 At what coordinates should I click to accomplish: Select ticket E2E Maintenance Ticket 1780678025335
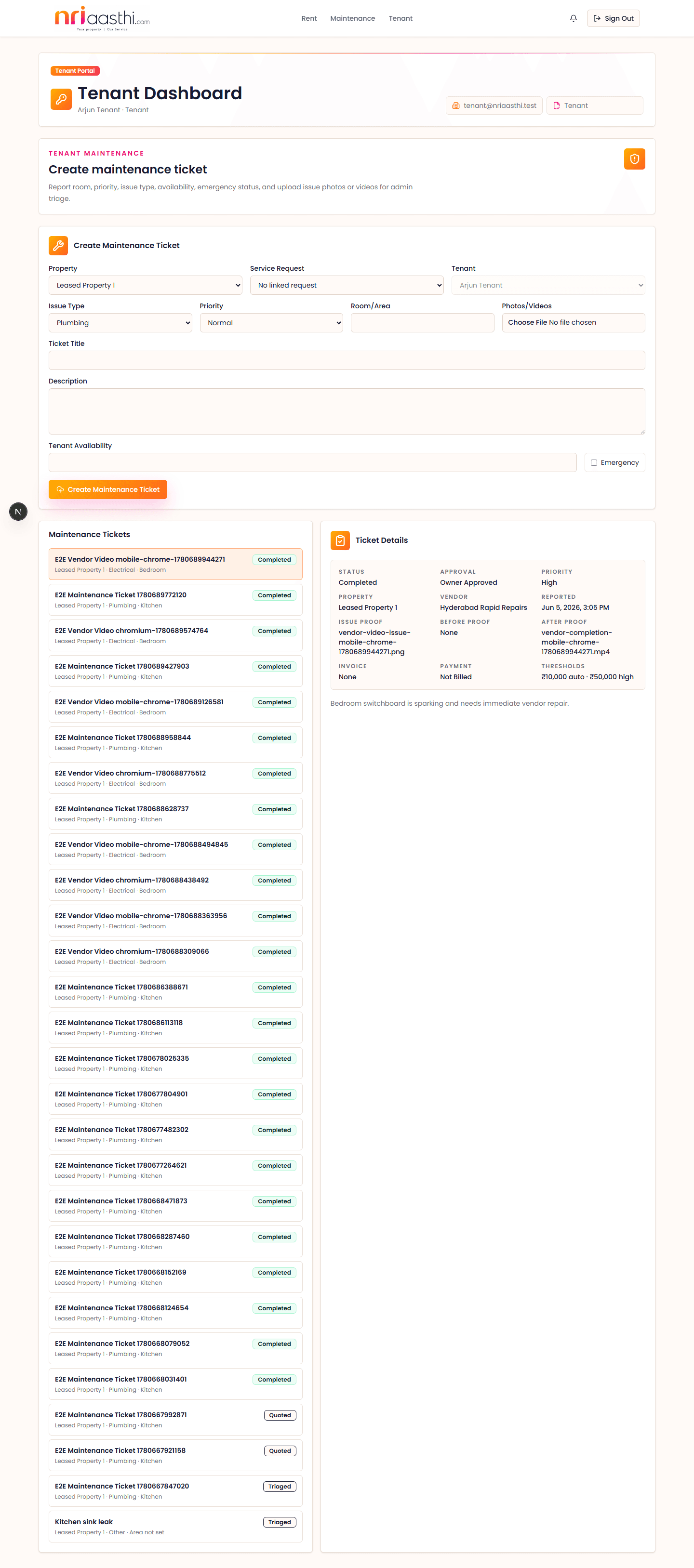click(x=175, y=1063)
